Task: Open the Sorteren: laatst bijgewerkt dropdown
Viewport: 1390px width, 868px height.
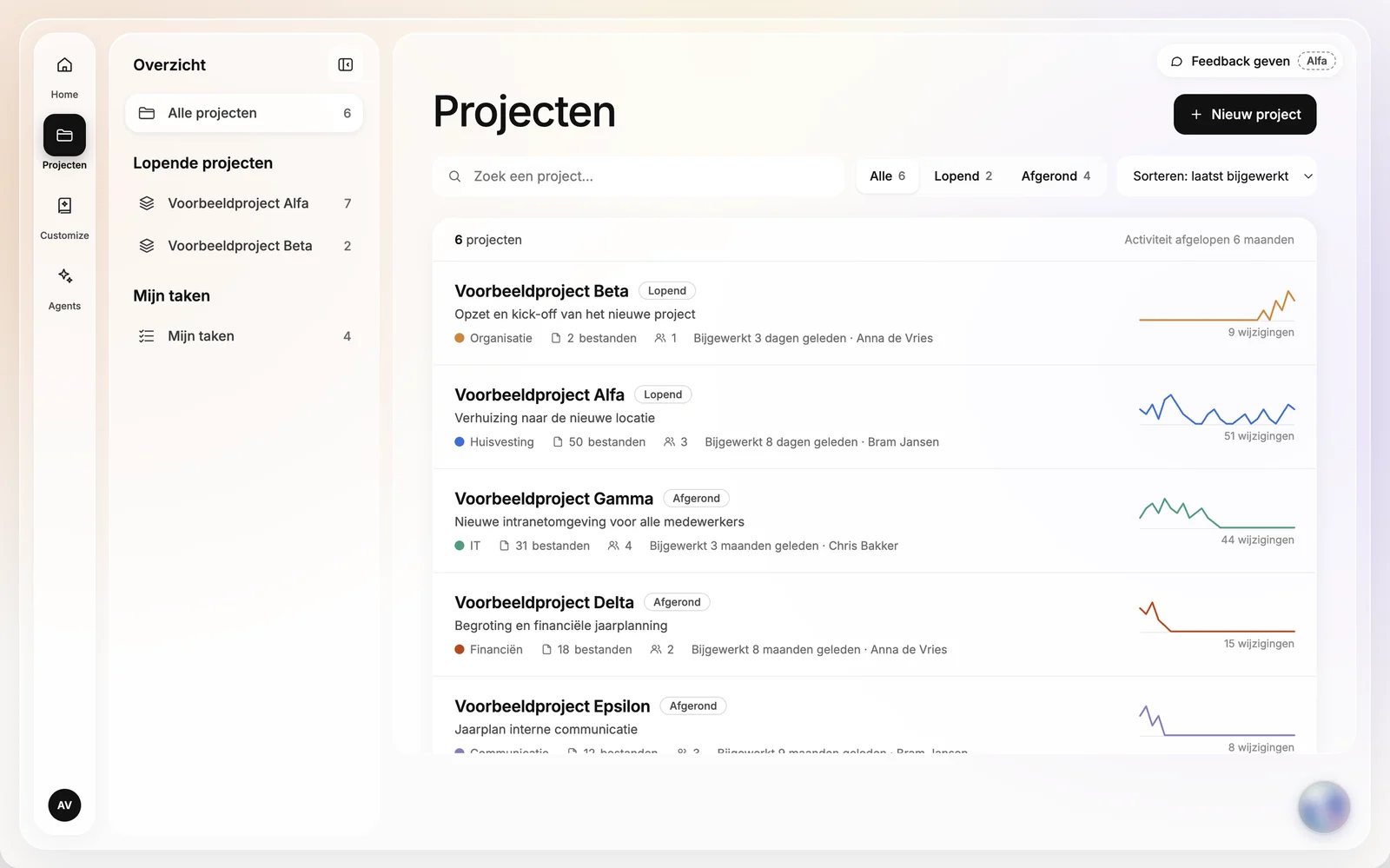Action: 1216,176
